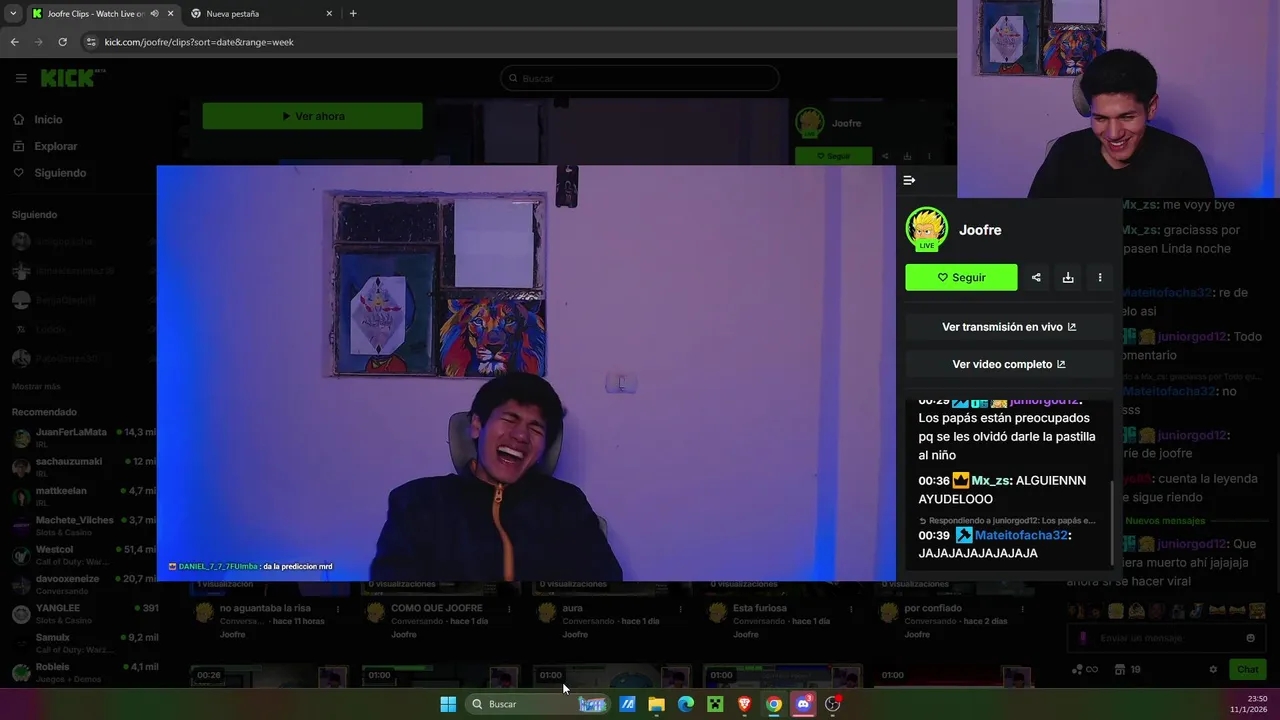Open Robleis recommended channel
The width and height of the screenshot is (1280, 720).
click(84, 671)
